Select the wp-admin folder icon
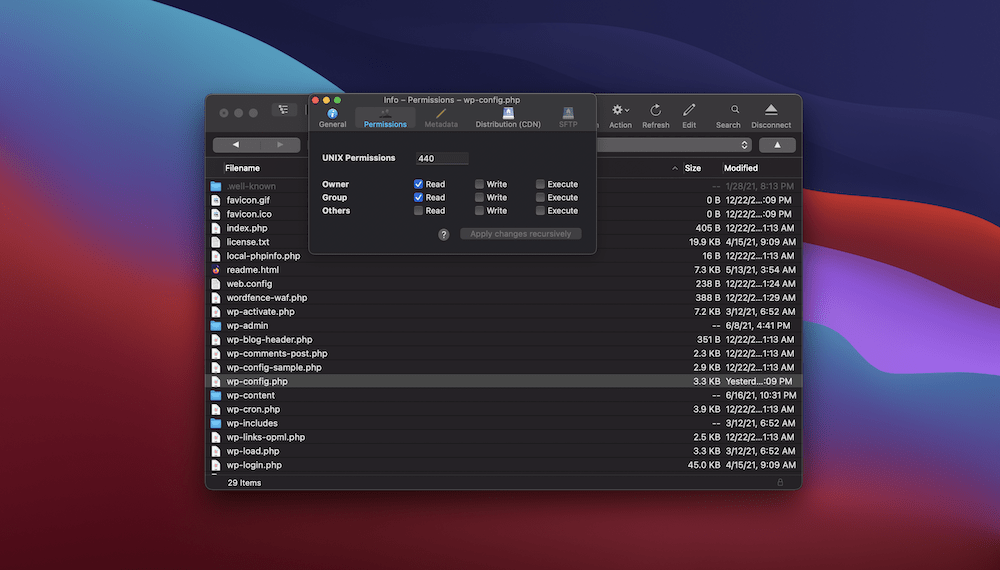The height and width of the screenshot is (570, 1000). pos(216,326)
